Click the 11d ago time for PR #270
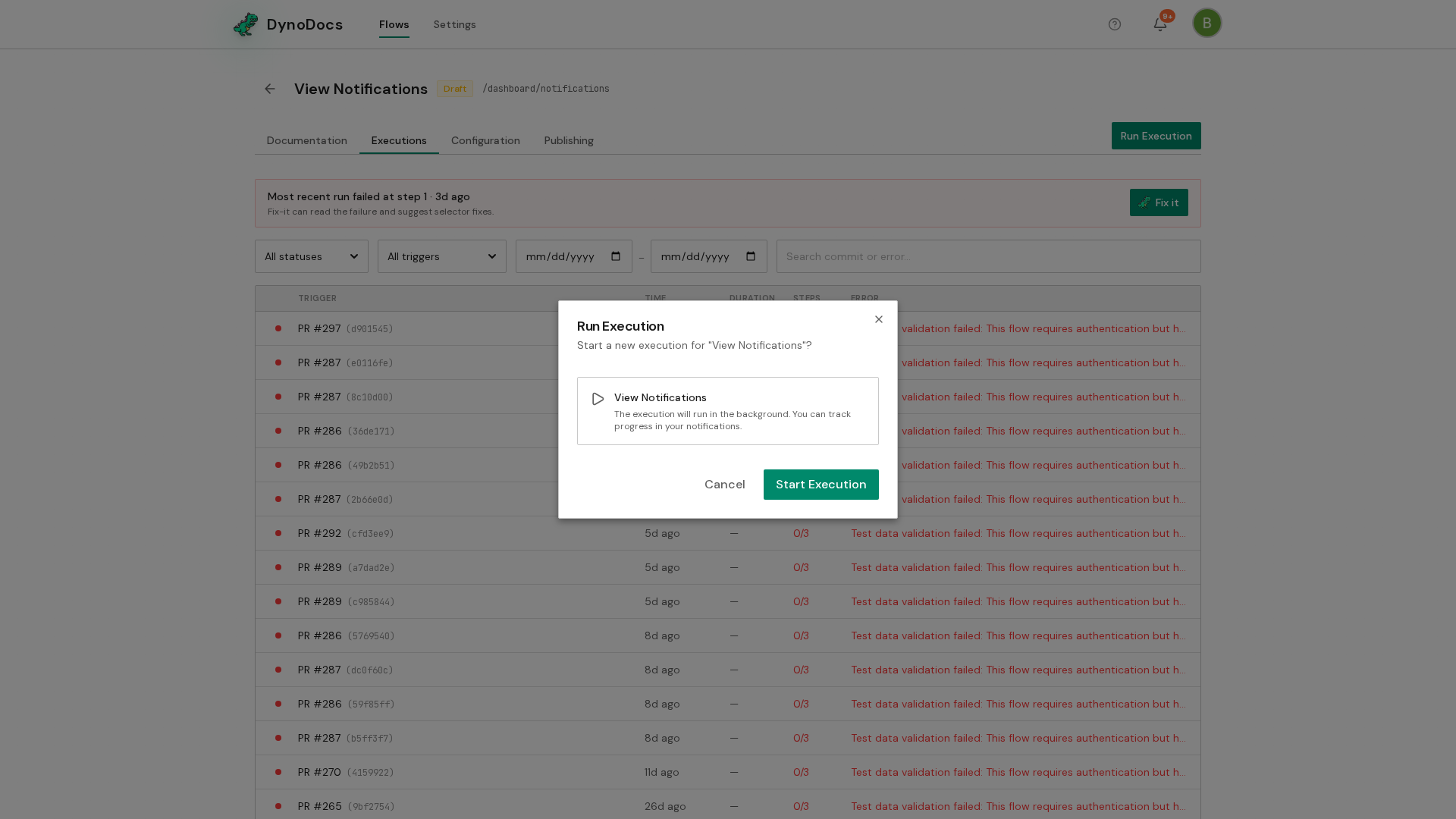1456x819 pixels. [662, 772]
